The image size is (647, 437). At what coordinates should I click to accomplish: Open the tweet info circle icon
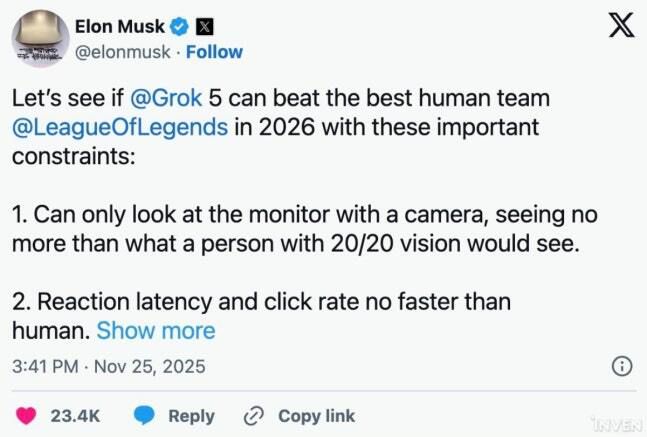point(620,366)
